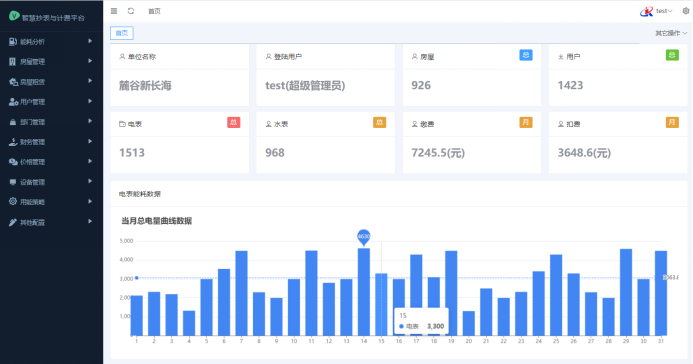Open the settings gear in top right
The image size is (693, 364).
pos(685,11)
